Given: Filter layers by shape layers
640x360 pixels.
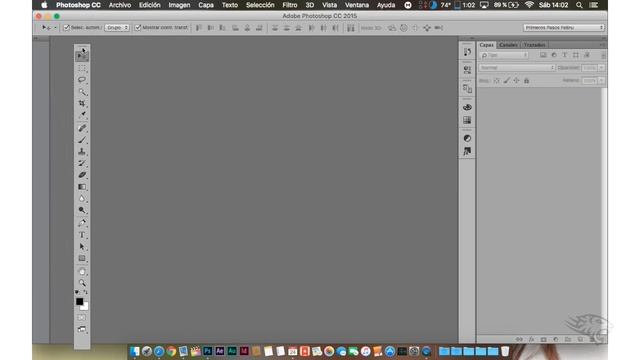Looking at the screenshot, I should pos(576,55).
